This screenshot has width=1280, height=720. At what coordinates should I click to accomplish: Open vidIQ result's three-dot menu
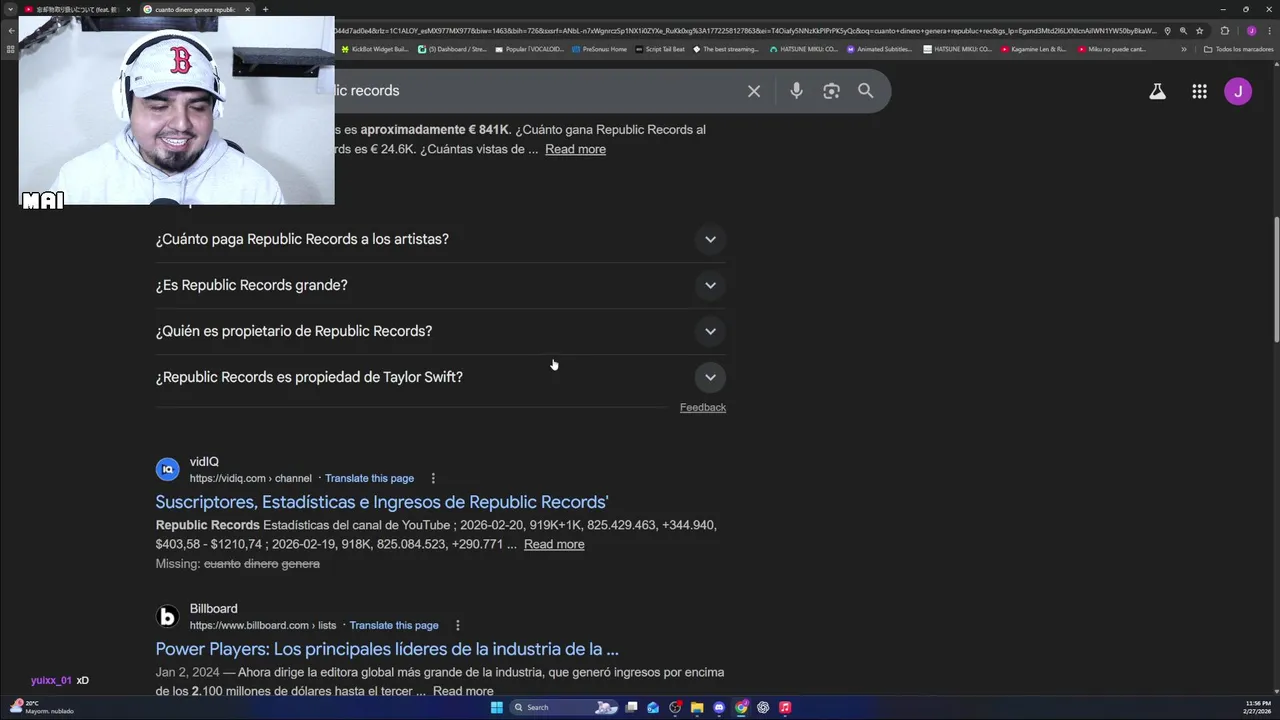(433, 478)
